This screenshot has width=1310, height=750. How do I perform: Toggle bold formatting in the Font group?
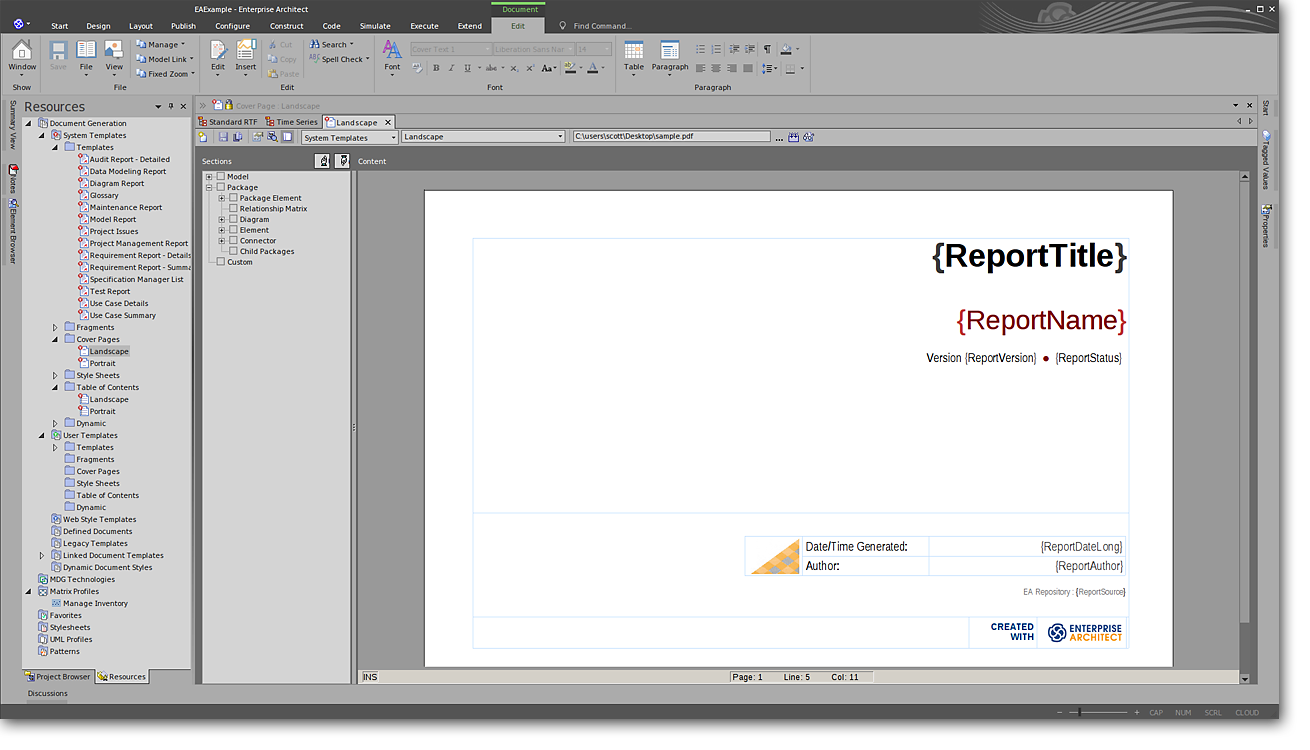click(436, 68)
